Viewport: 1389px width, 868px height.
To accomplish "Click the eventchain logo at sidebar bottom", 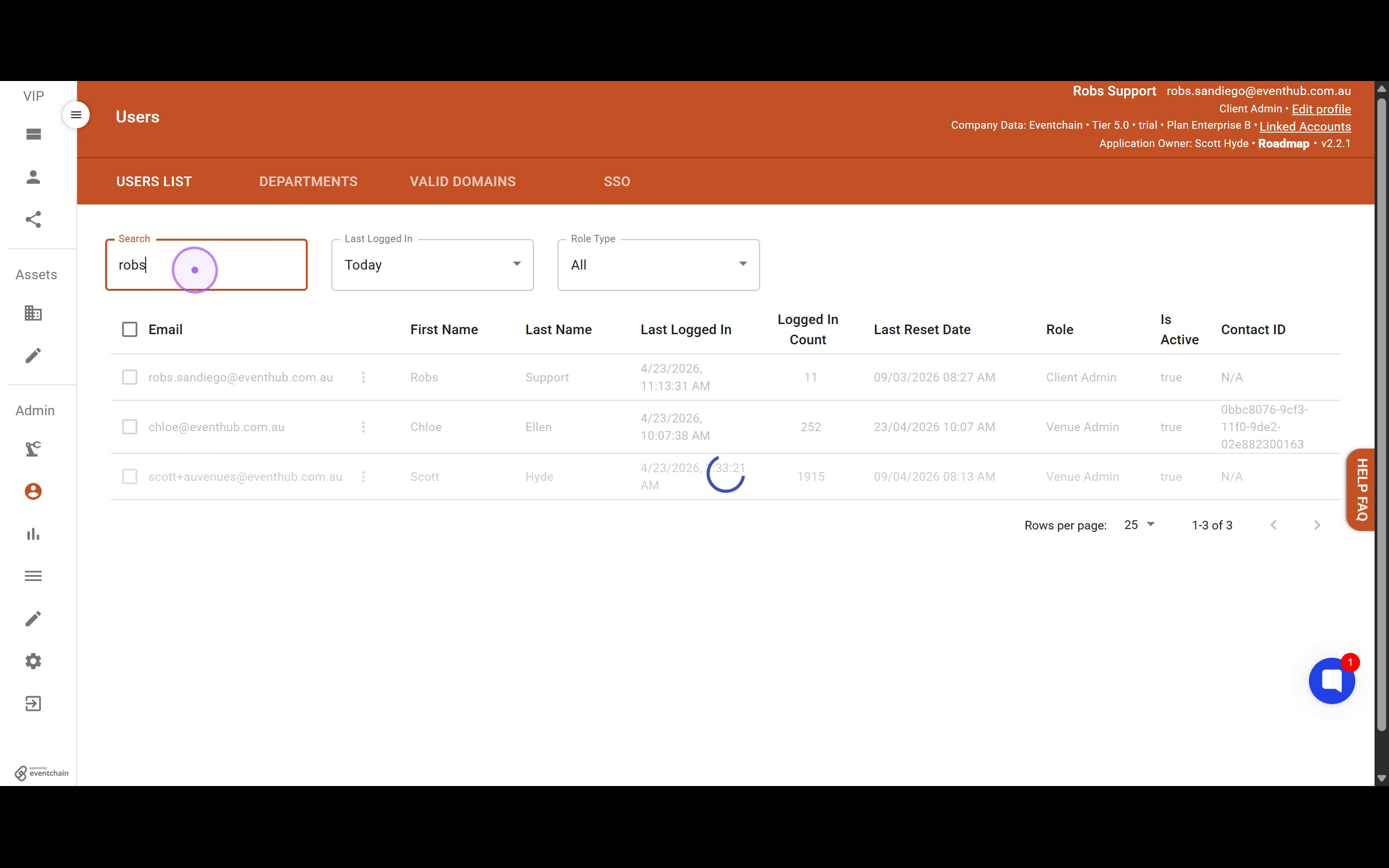I will (x=41, y=773).
